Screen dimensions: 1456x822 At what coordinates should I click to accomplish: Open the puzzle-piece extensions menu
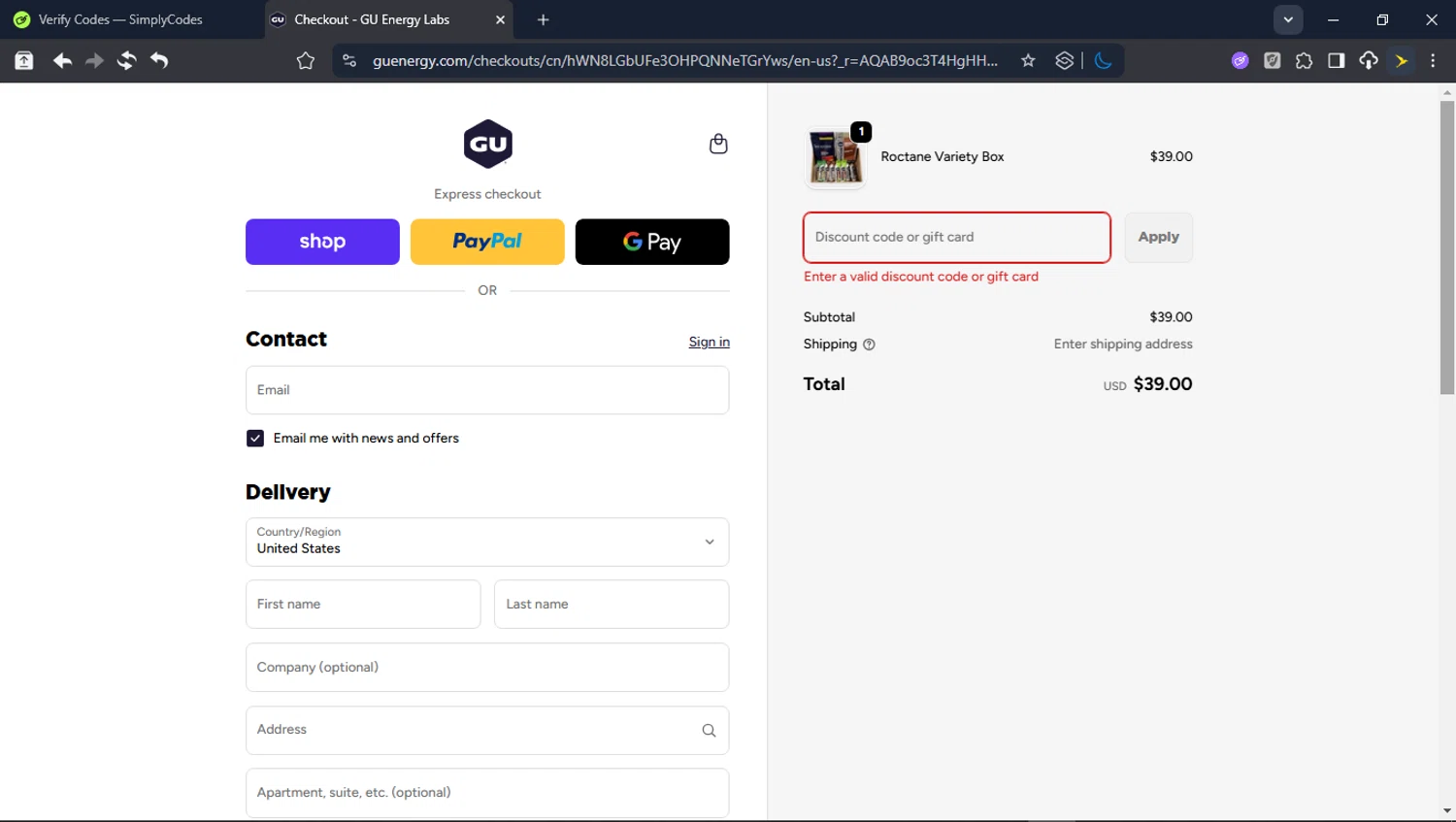(x=1304, y=60)
